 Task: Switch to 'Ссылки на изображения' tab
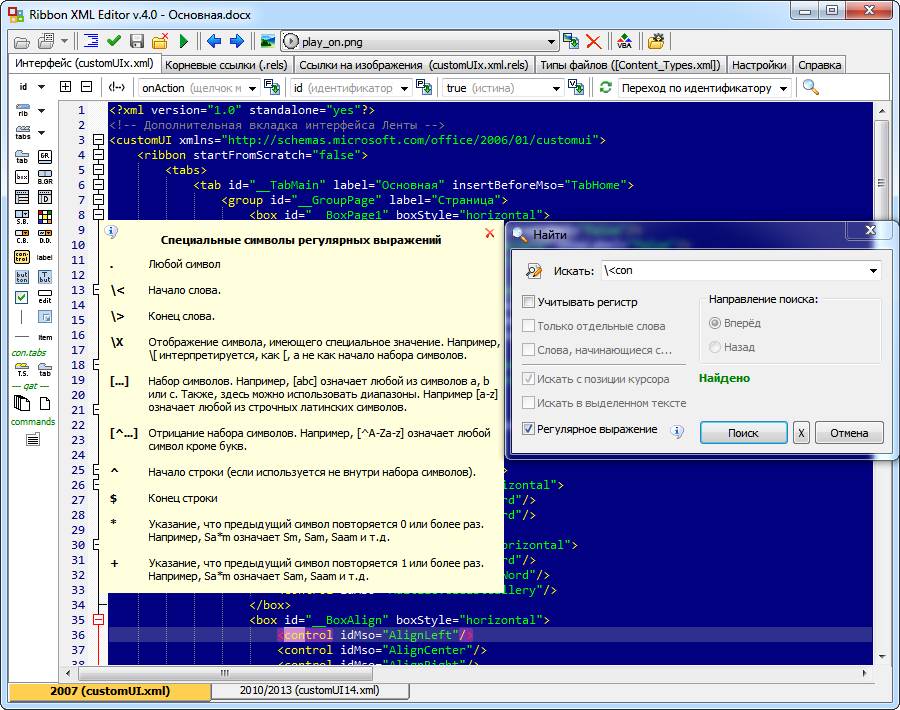(413, 65)
